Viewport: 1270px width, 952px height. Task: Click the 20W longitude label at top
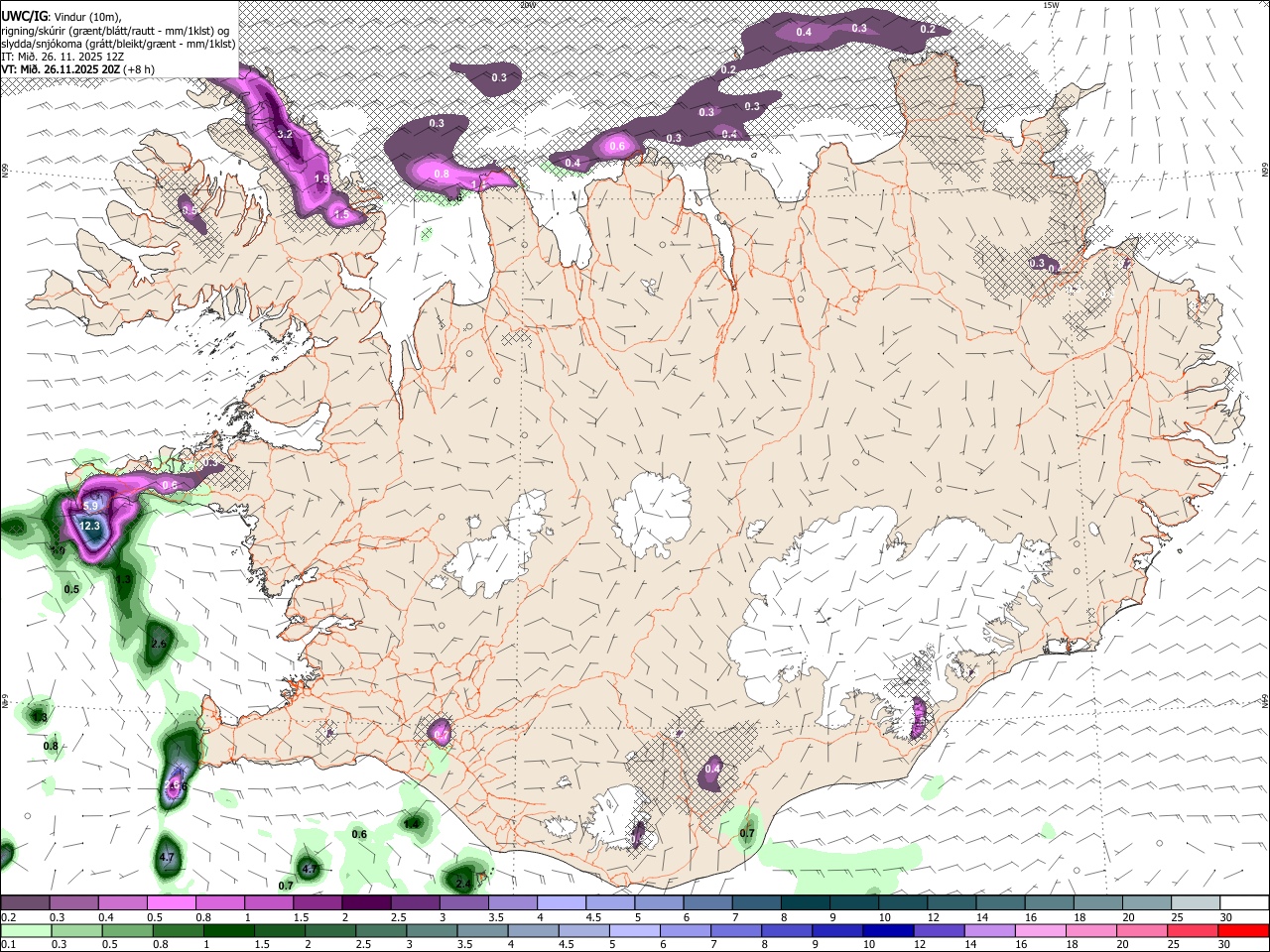528,5
